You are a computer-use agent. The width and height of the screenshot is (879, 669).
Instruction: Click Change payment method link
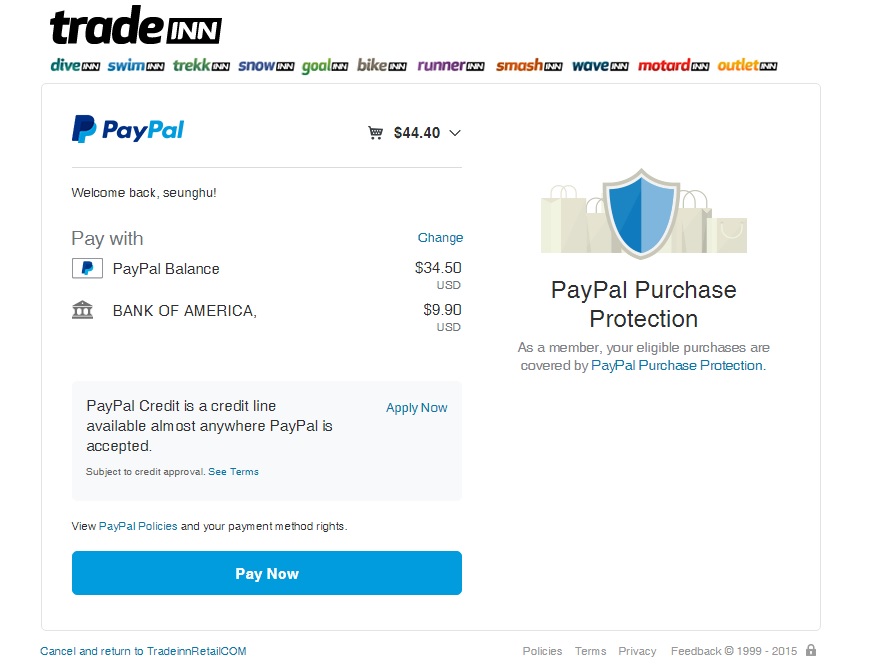coord(440,238)
